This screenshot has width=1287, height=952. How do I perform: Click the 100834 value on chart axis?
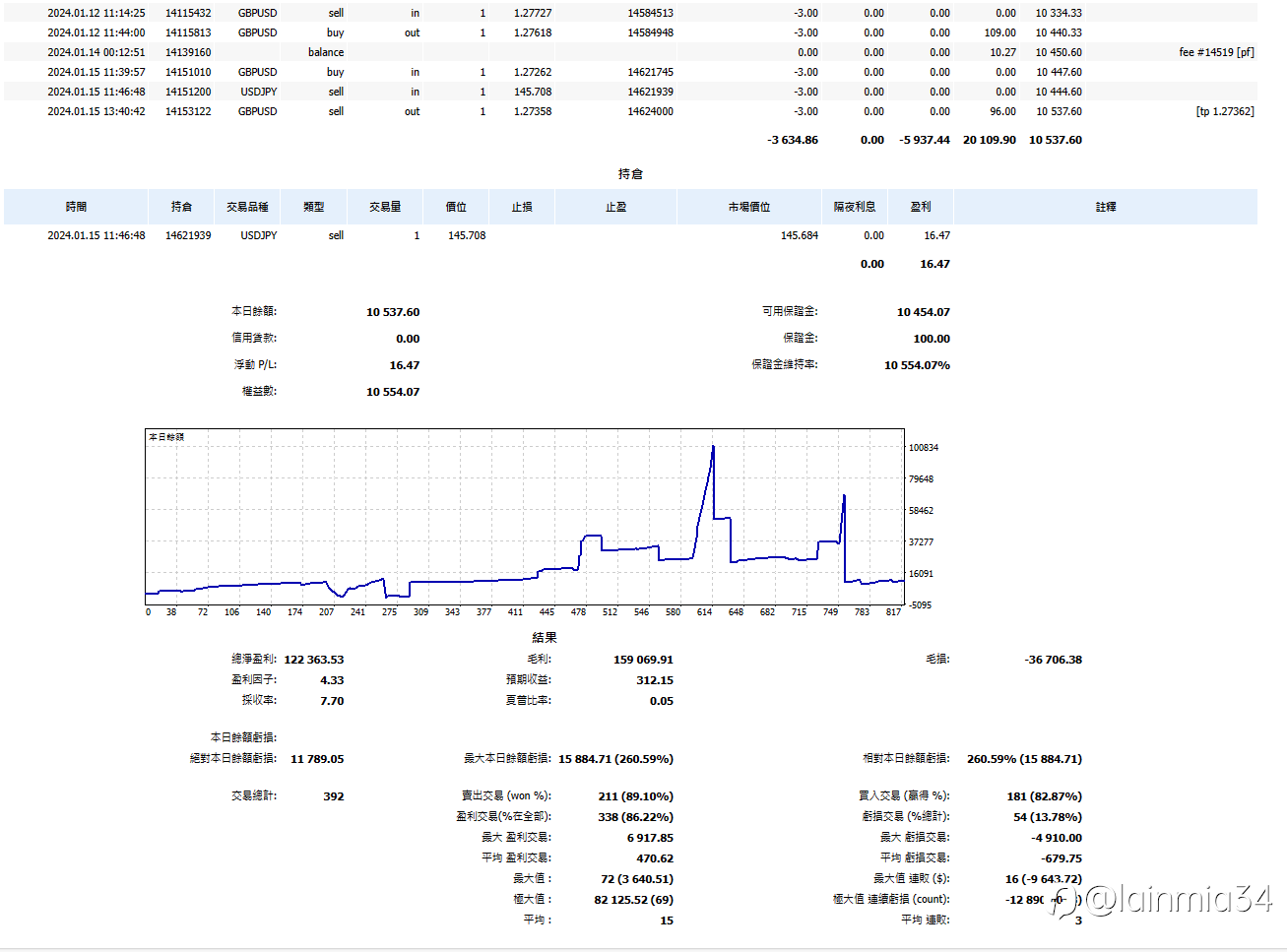(x=923, y=448)
